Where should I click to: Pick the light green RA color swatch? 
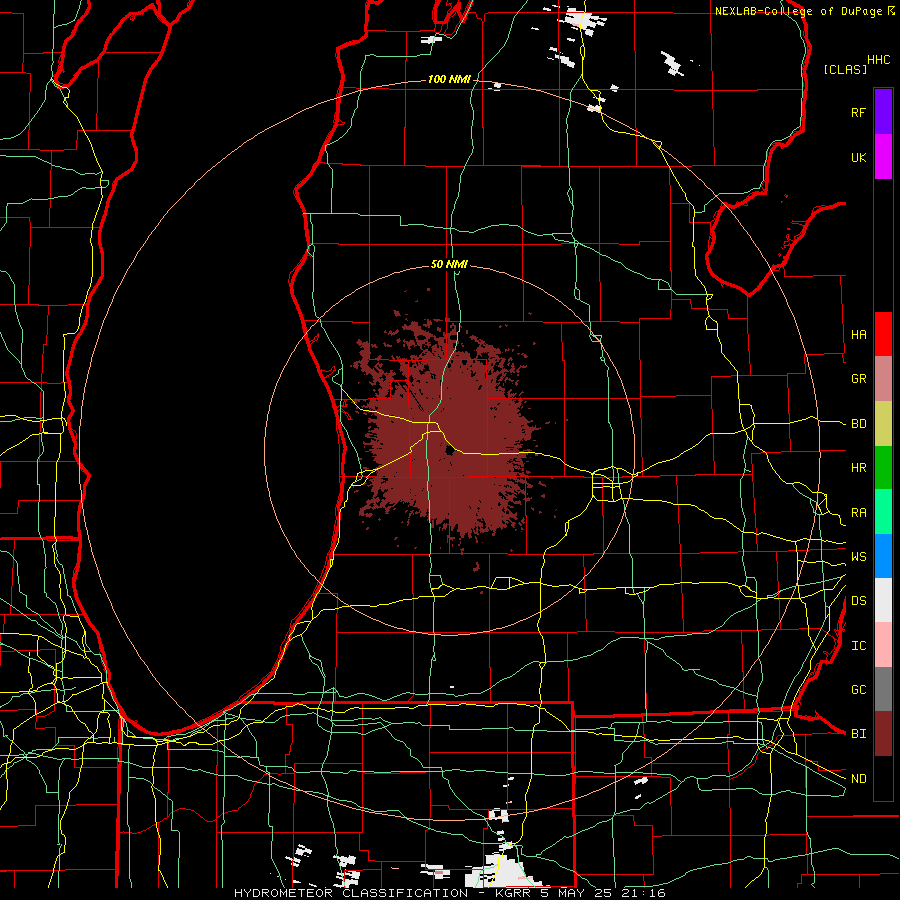883,511
